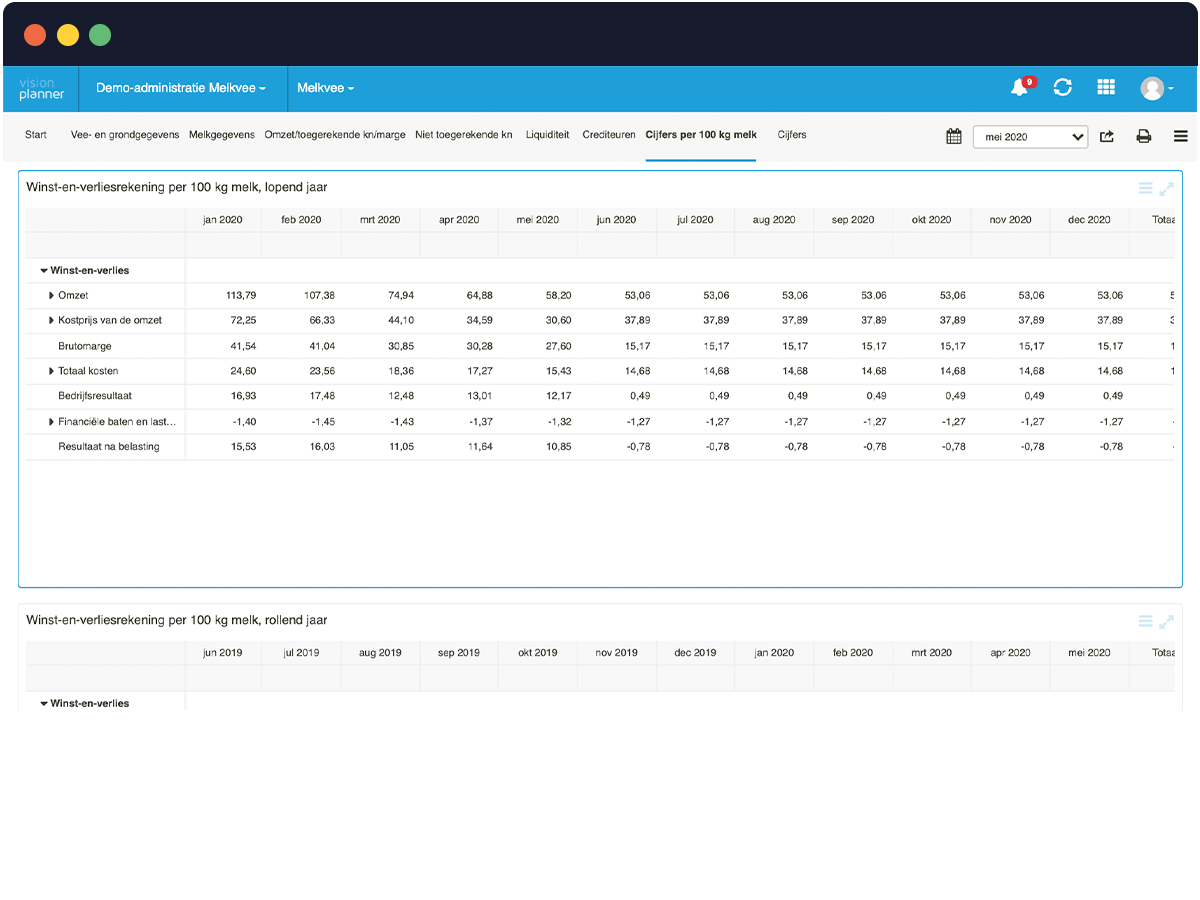Click the print icon in toolbar

click(x=1144, y=136)
